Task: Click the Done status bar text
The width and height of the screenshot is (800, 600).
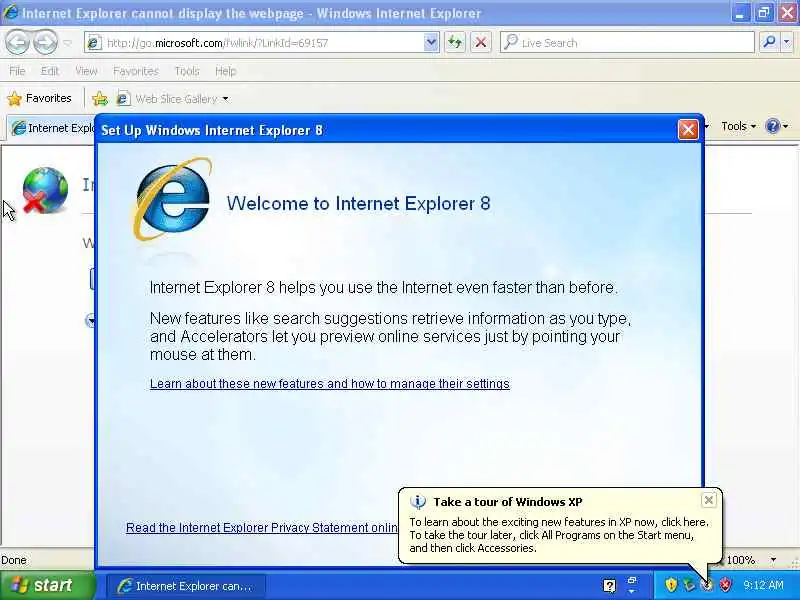Action: point(14,560)
